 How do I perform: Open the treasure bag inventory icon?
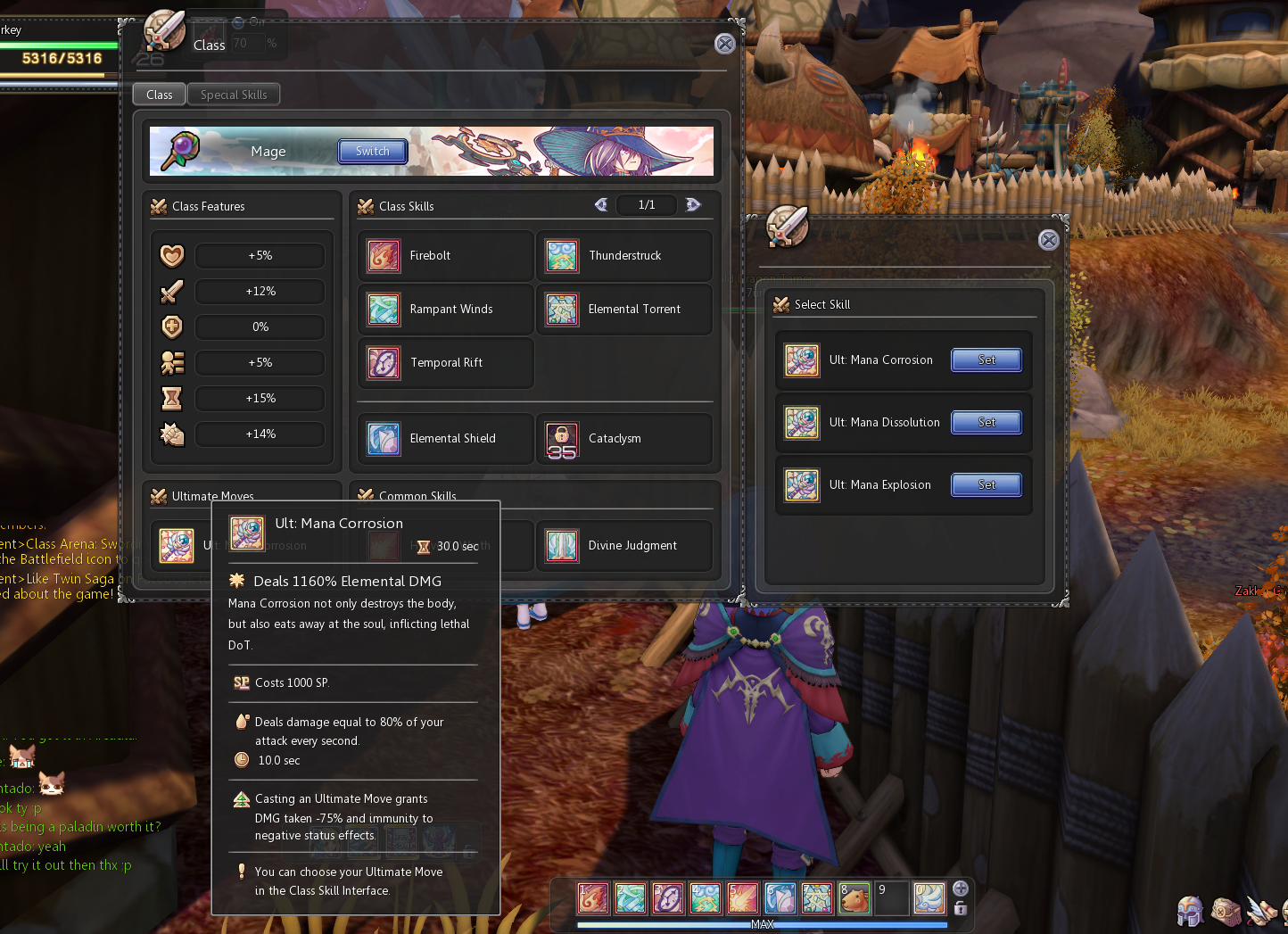pyautogui.click(x=1226, y=911)
